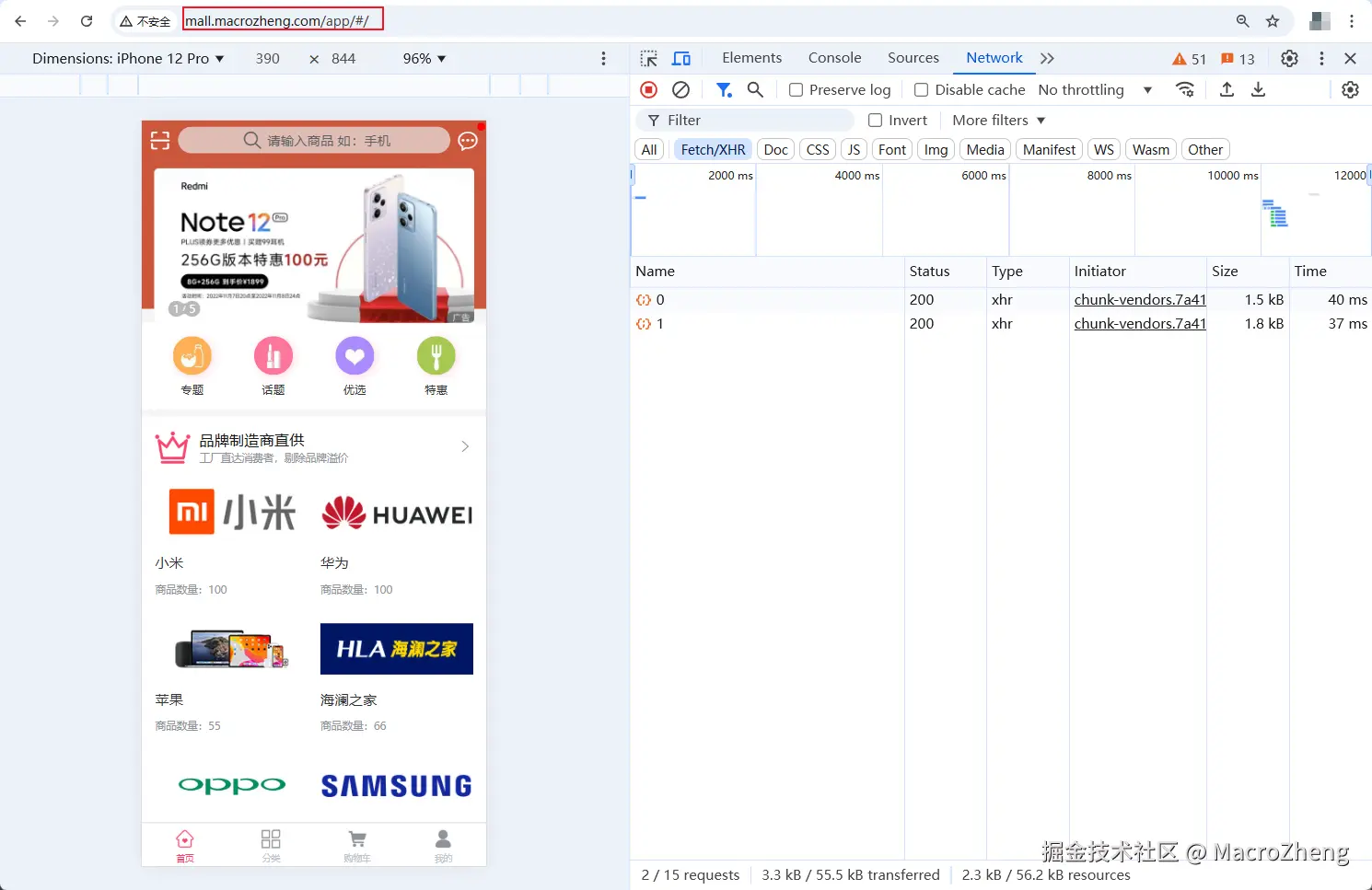Viewport: 1372px width, 890px height.
Task: Click the inspect element picker icon
Action: [x=649, y=58]
